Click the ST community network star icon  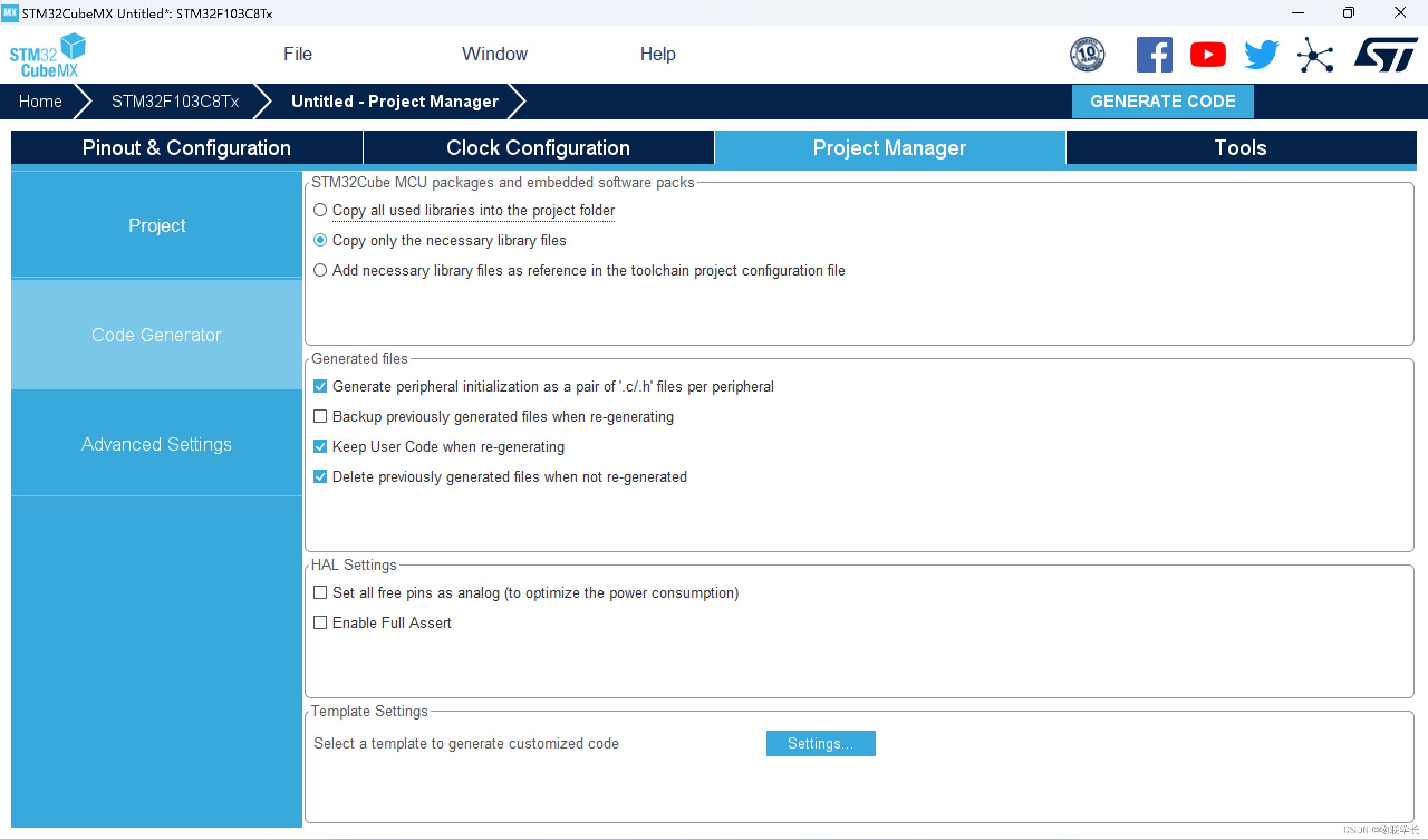pos(1315,55)
